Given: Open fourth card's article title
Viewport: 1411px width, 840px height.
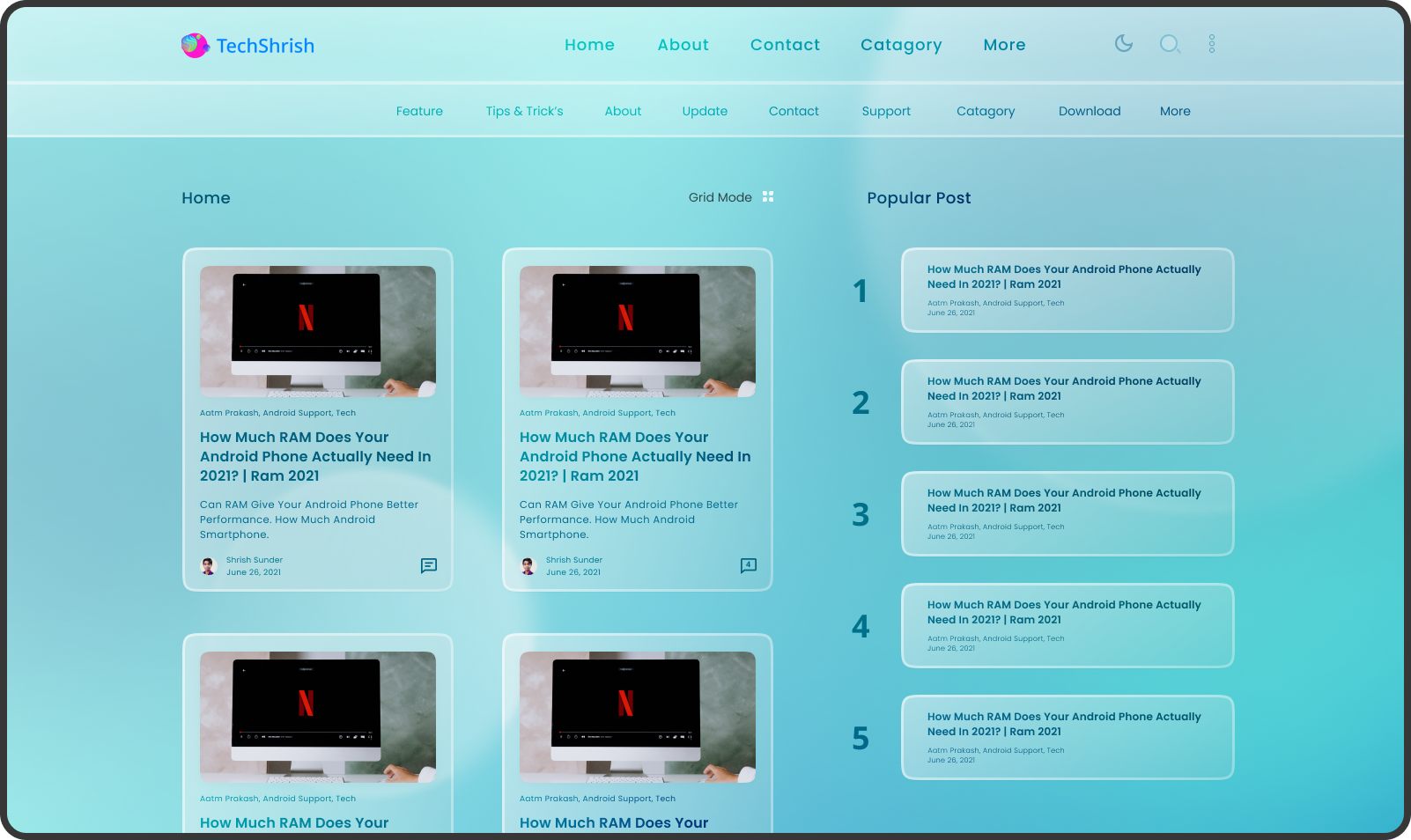Looking at the screenshot, I should click(x=614, y=822).
